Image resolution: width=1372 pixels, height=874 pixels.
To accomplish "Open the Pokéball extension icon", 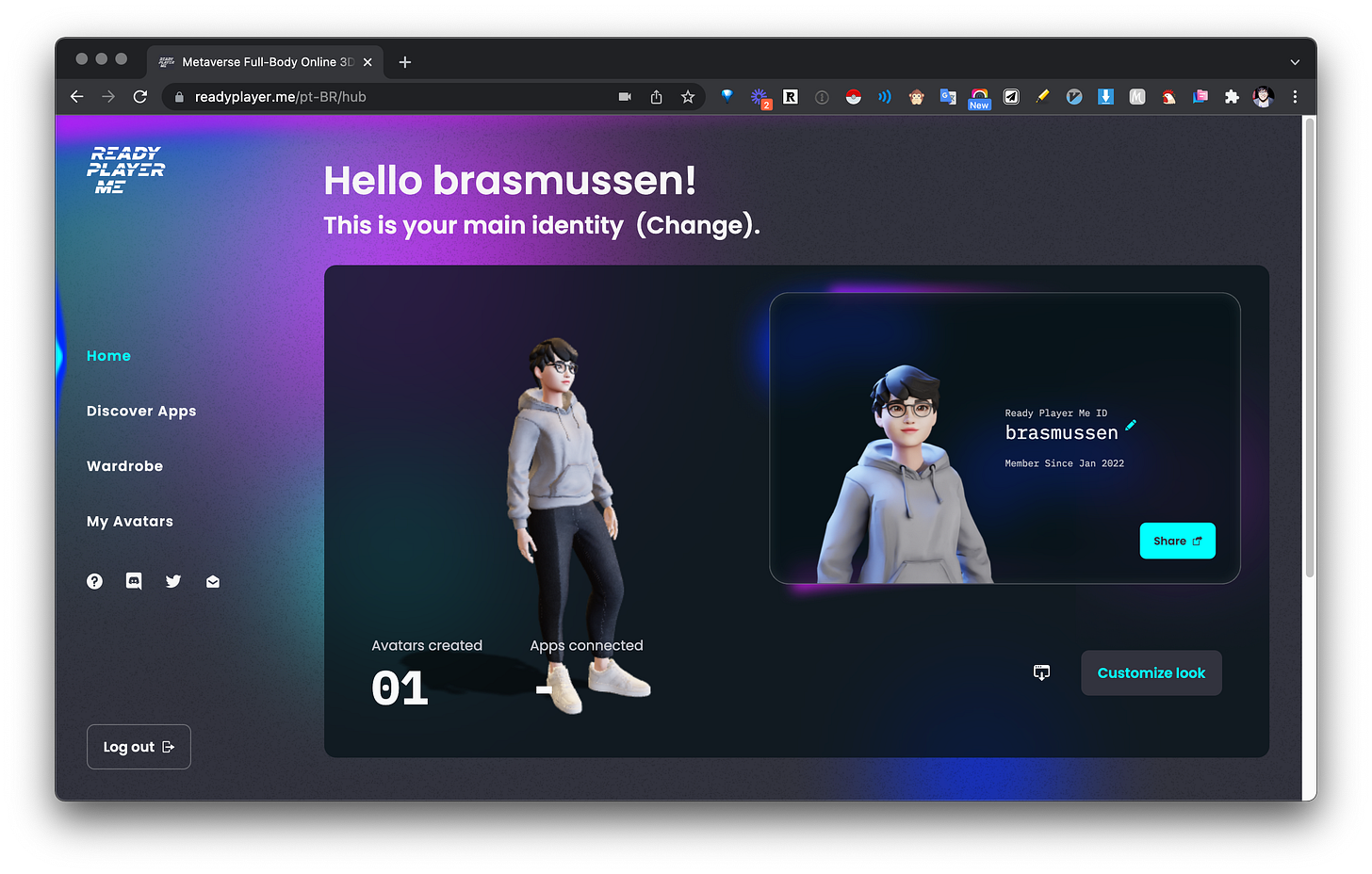I will 854,97.
